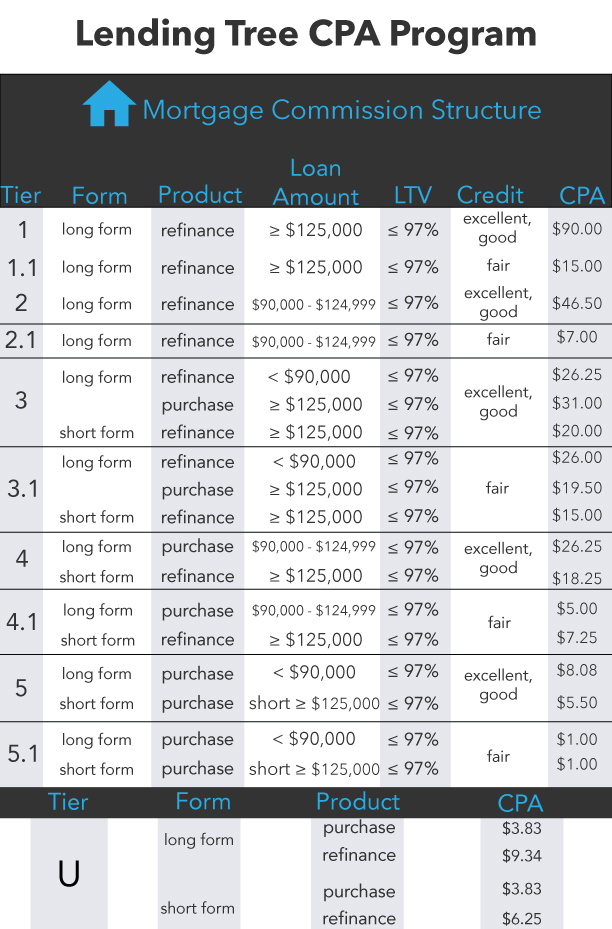Click the tier 3.1 label

coord(22,489)
